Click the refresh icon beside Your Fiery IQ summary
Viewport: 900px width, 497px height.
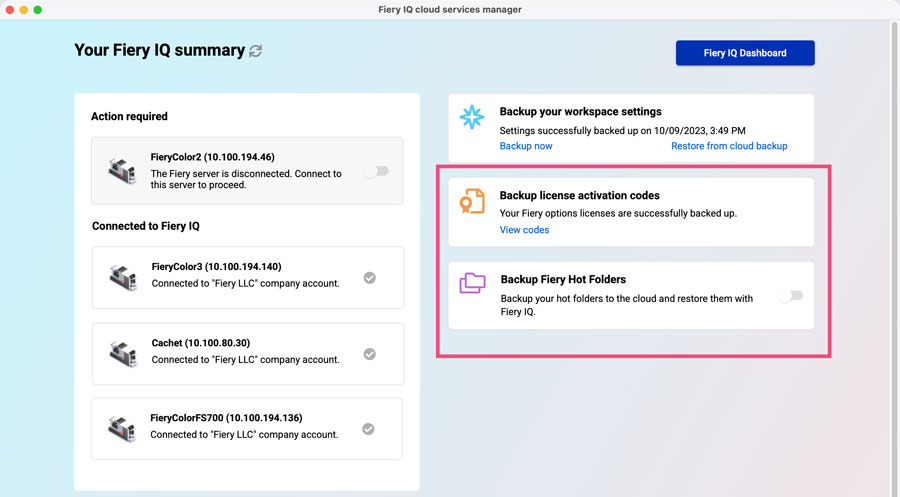pyautogui.click(x=256, y=51)
